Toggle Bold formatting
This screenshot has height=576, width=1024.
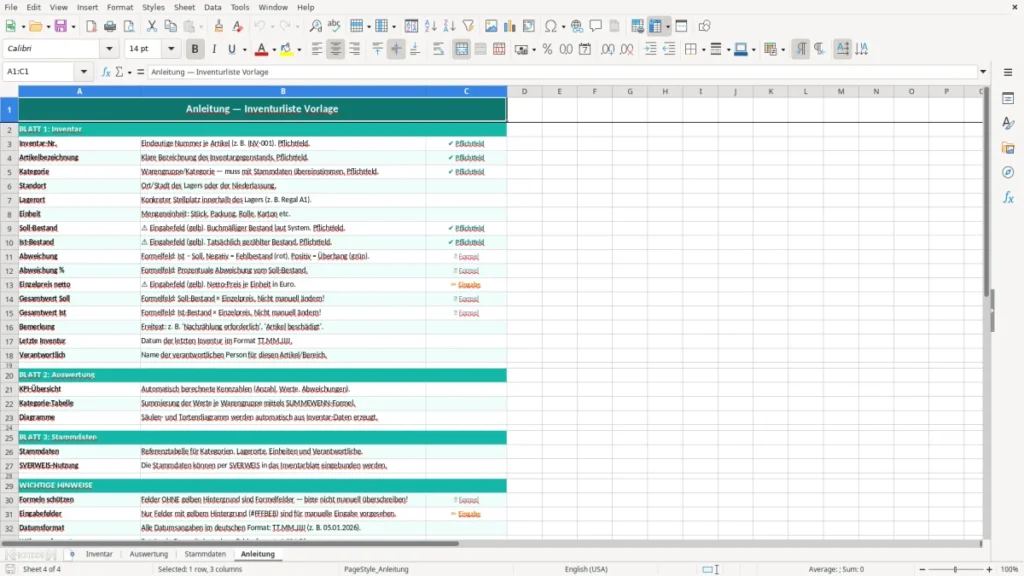pyautogui.click(x=195, y=49)
